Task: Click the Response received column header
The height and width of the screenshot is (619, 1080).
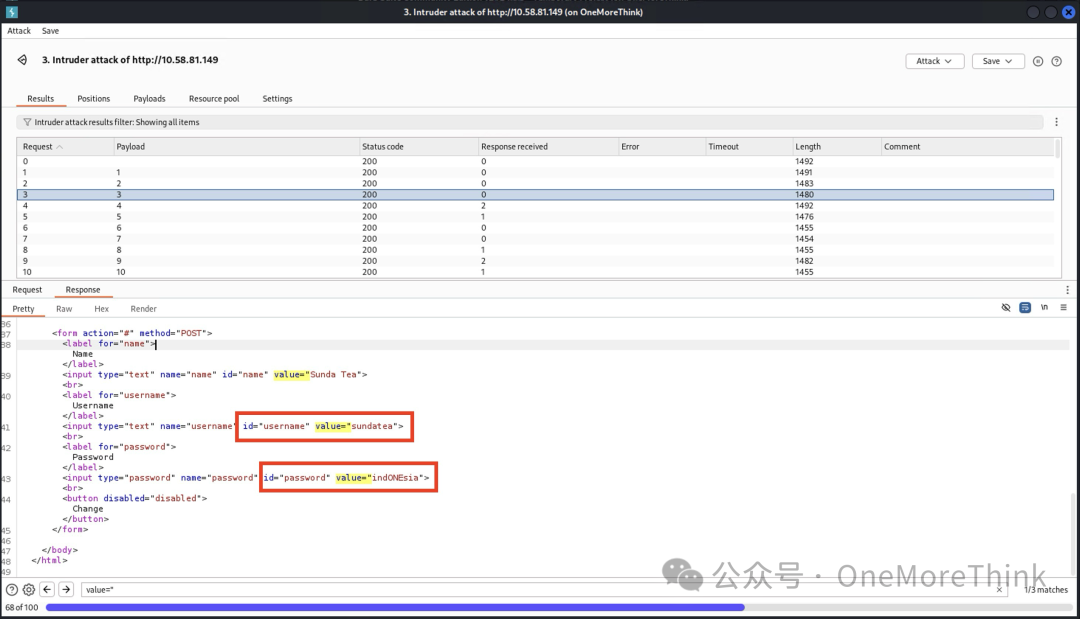Action: (x=548, y=147)
